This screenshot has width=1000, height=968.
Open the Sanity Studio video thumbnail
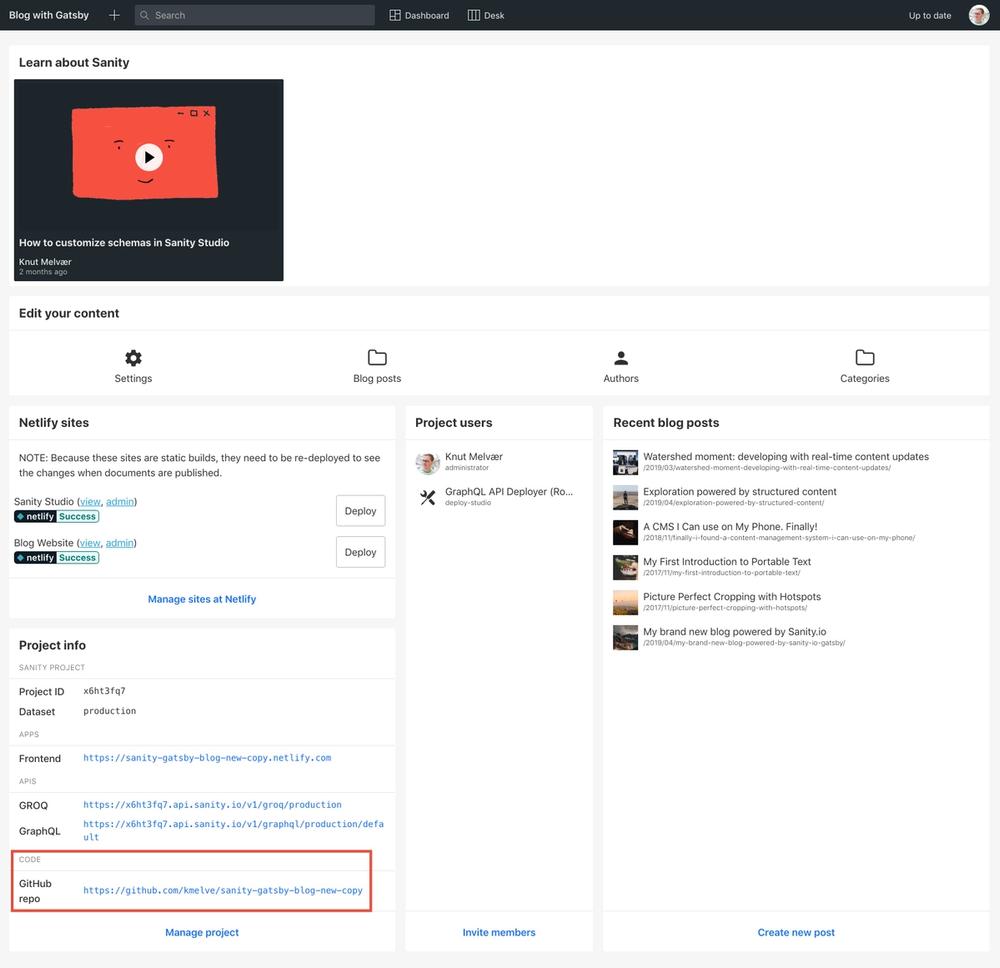coord(149,180)
